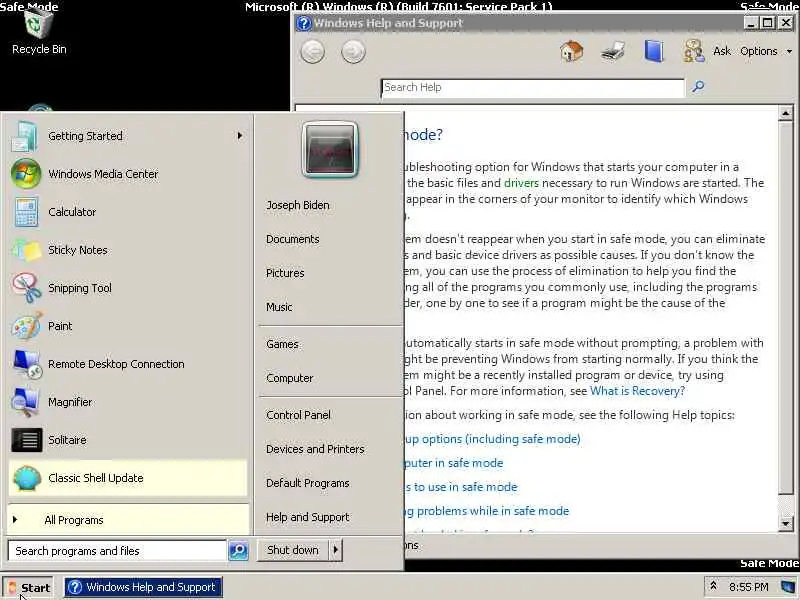Screen dimensions: 800x600
Task: Expand Getting Started submenu arrow
Action: point(239,136)
